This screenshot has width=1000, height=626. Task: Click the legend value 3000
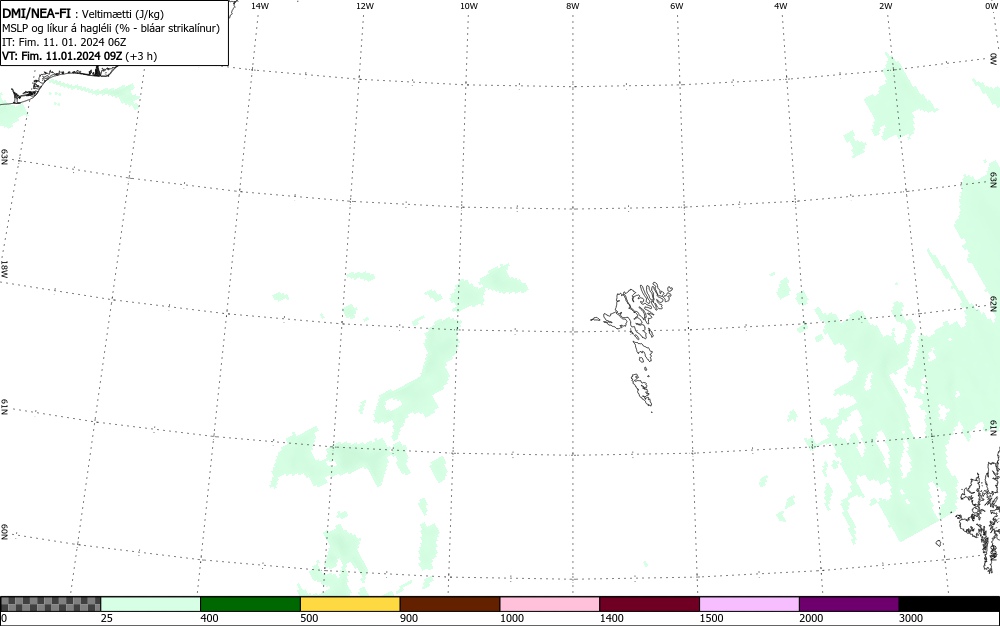[x=911, y=618]
